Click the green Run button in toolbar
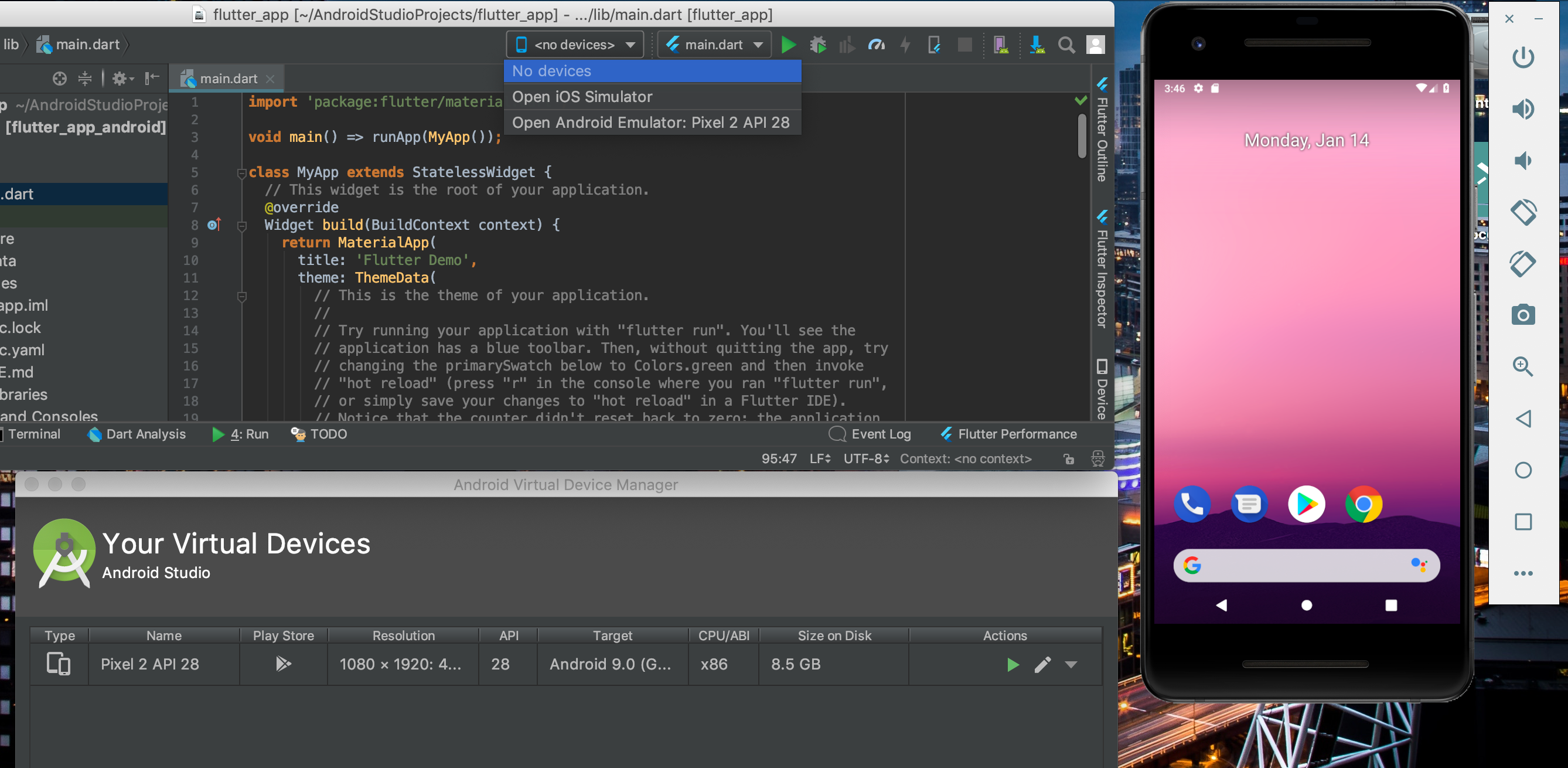Screen dimensions: 1568x768 (x=788, y=45)
